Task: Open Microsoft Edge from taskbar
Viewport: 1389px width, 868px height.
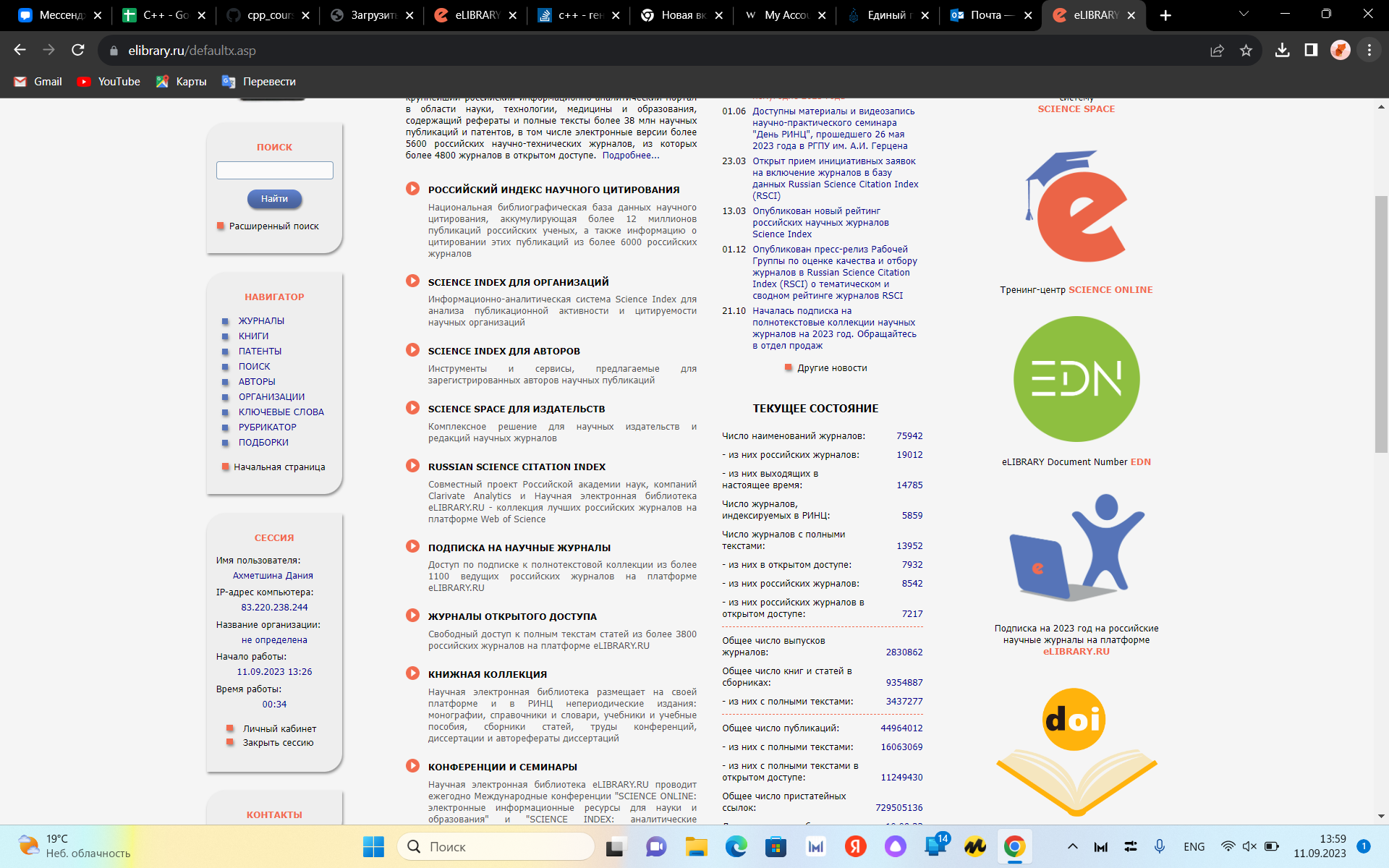Action: click(x=736, y=846)
